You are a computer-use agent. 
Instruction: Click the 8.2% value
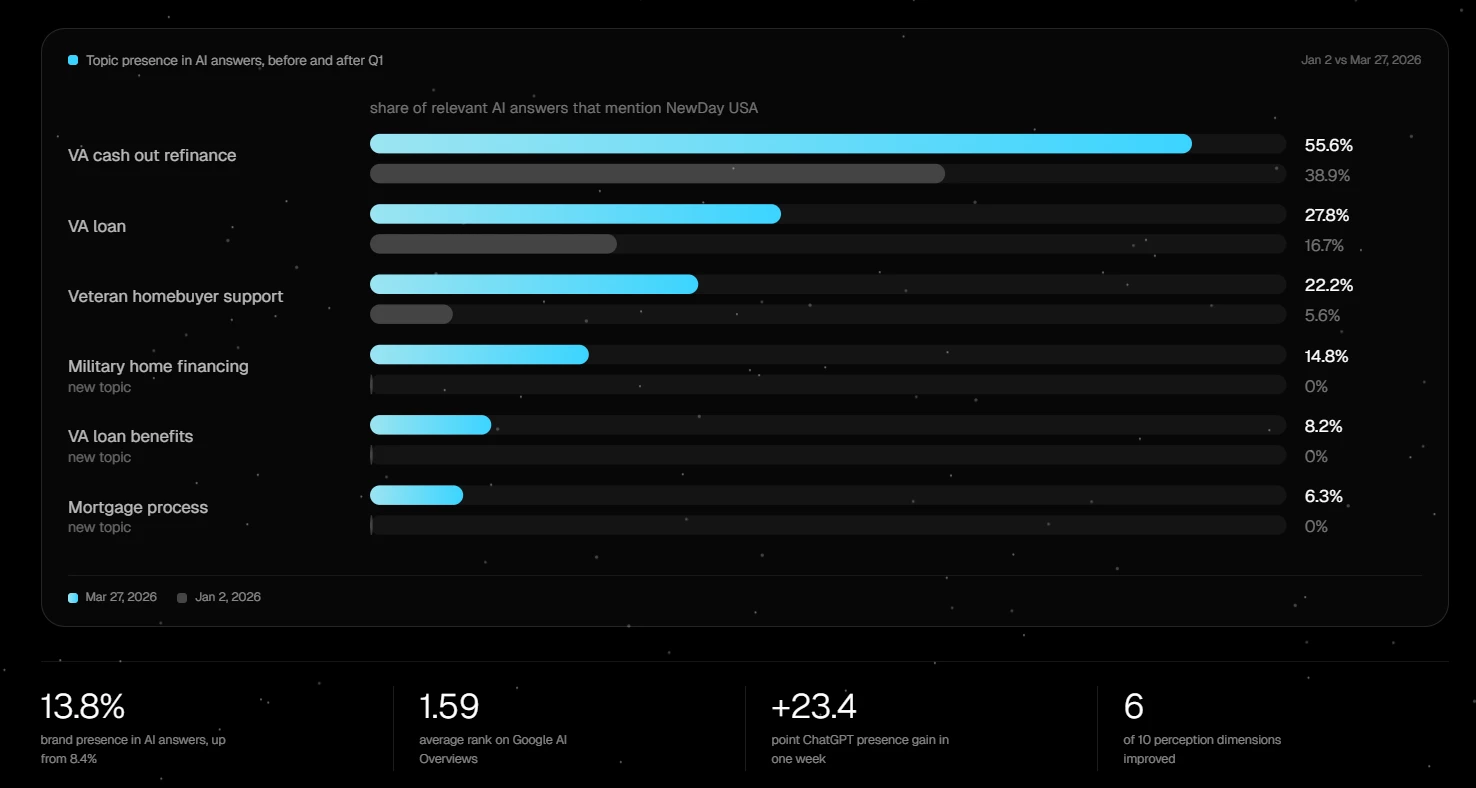click(x=1324, y=426)
